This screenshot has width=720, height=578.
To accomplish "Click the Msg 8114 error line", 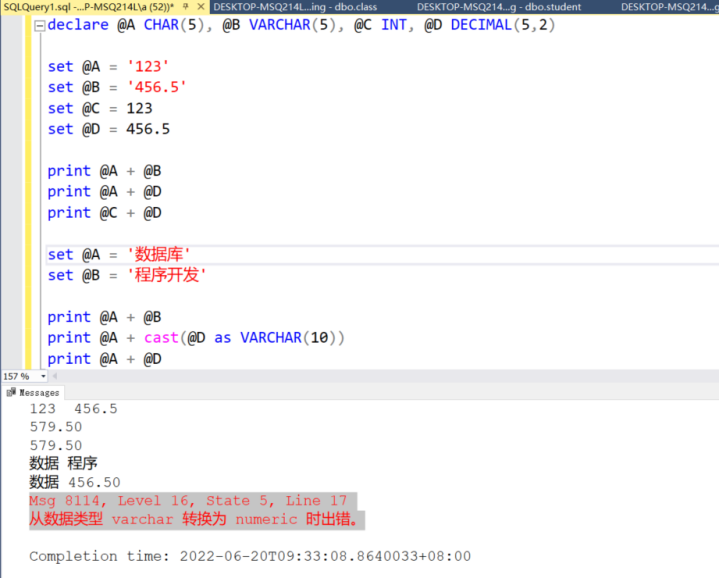I will (x=188, y=500).
